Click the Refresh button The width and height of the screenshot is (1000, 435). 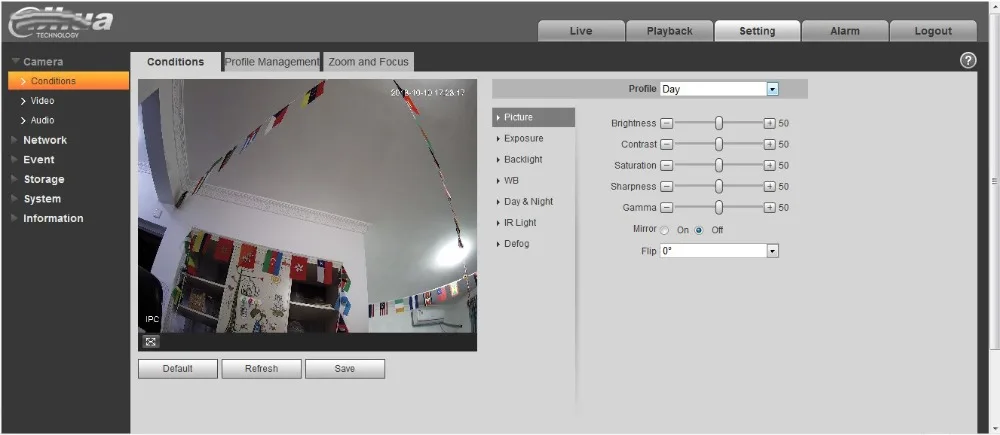click(261, 369)
